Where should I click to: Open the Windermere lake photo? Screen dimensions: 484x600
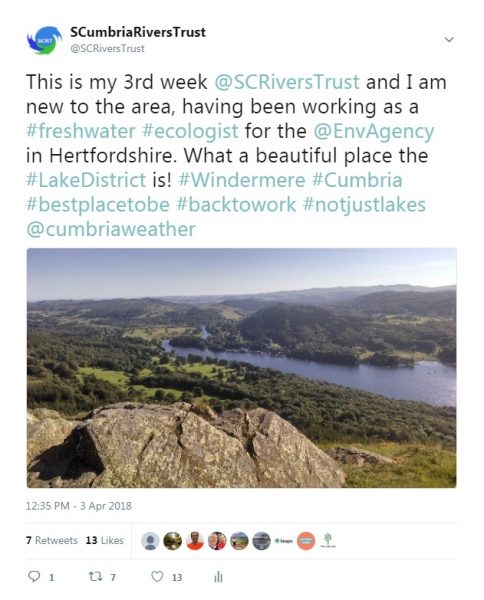coord(241,368)
